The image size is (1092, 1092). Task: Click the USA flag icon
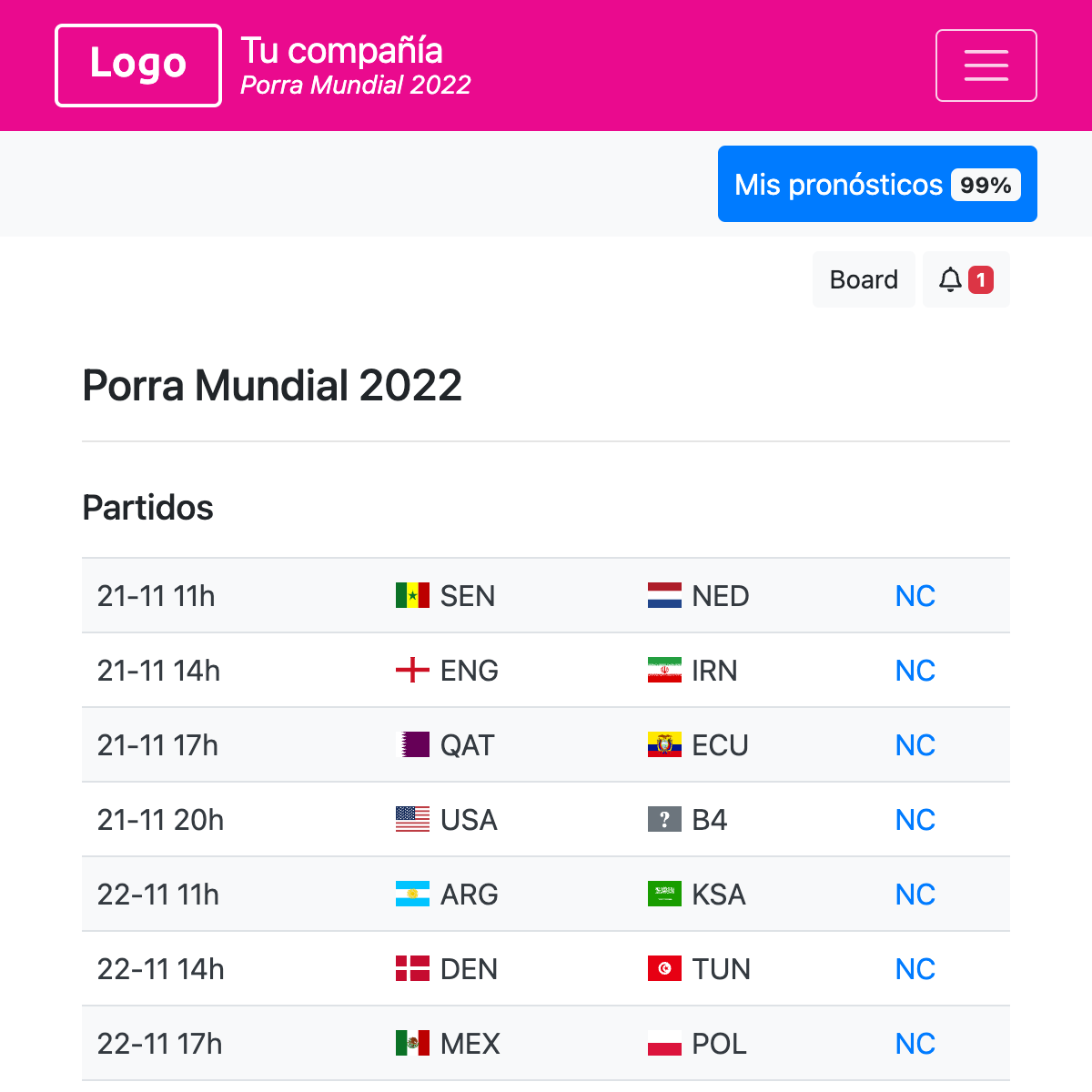click(x=412, y=819)
